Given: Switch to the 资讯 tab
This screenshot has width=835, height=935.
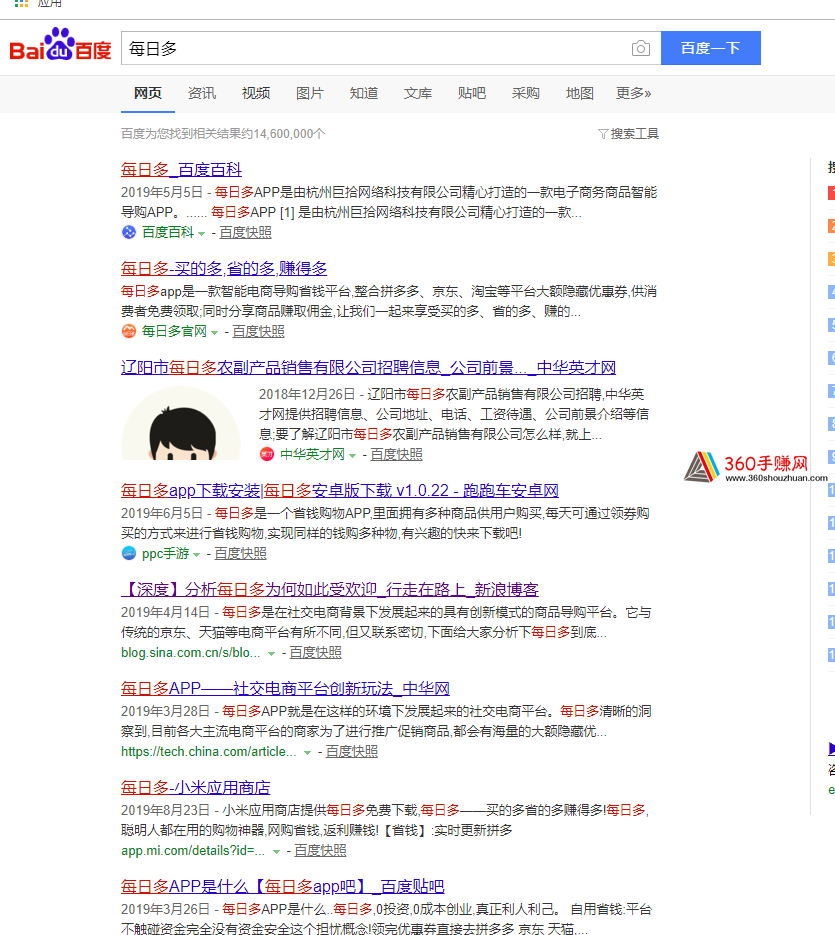Looking at the screenshot, I should 202,93.
